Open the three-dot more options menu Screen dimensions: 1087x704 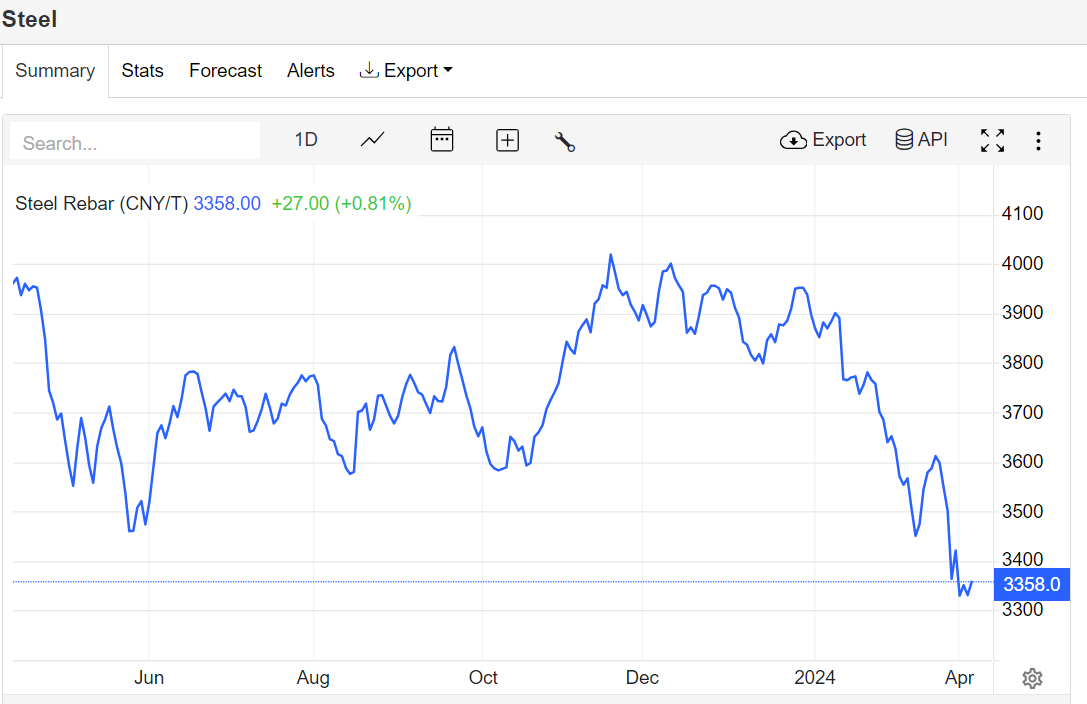coord(1038,141)
